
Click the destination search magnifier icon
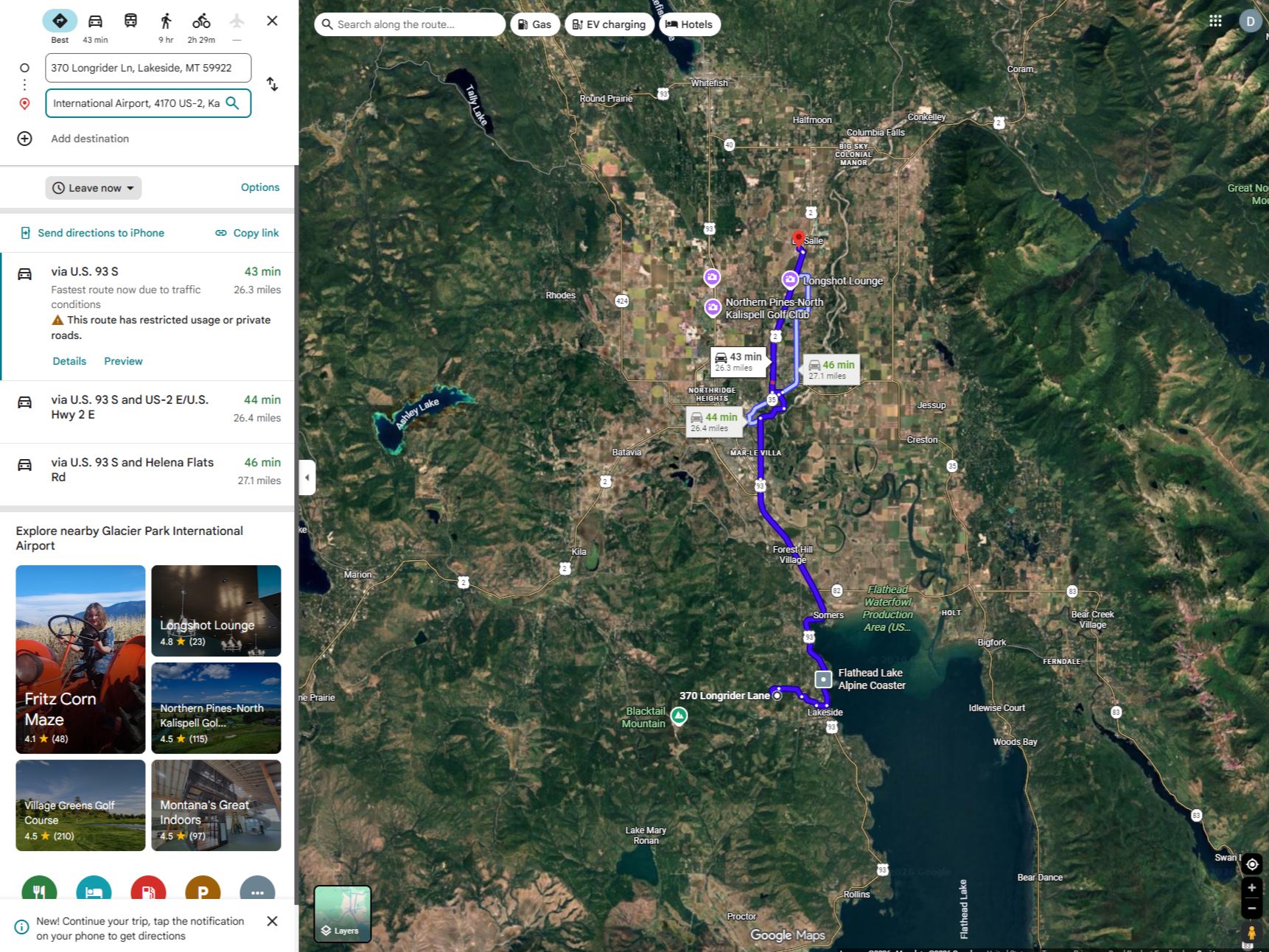pos(232,103)
